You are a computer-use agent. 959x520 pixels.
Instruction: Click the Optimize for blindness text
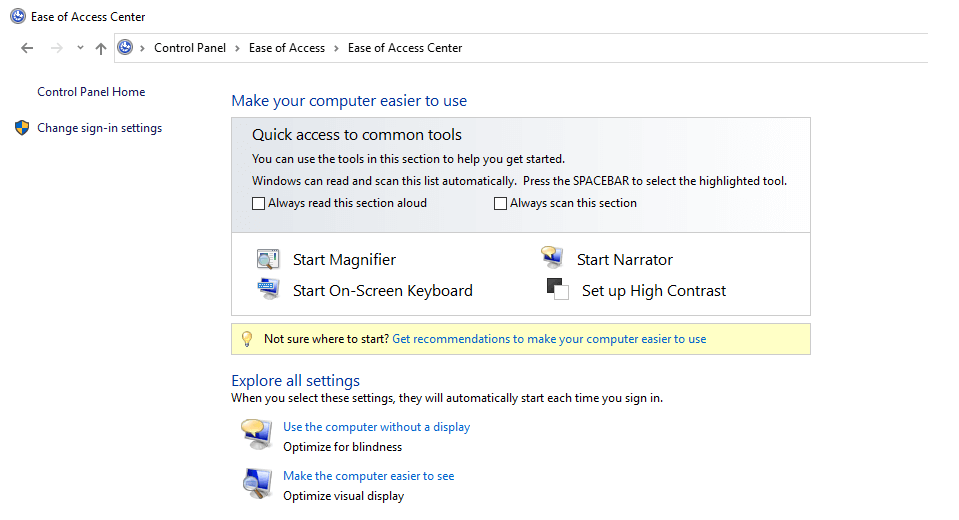coord(342,447)
